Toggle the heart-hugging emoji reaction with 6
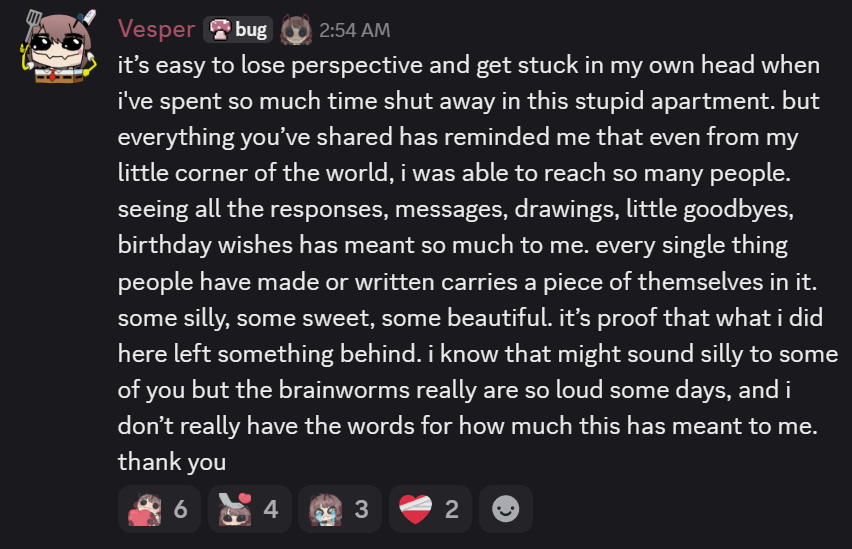Screen dimensions: 852x549 point(158,510)
